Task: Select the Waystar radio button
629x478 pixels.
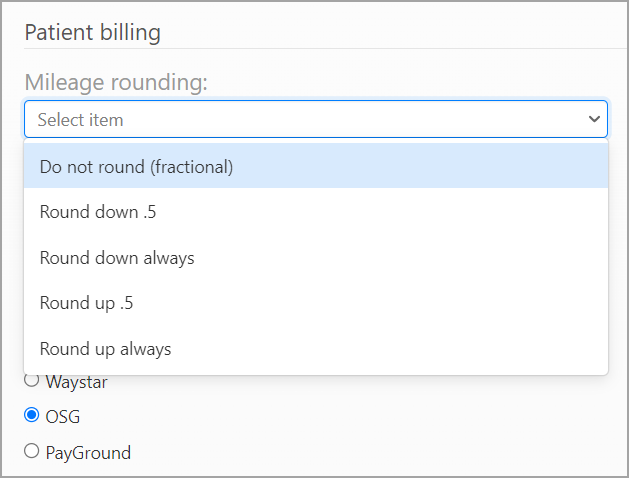Action: [x=32, y=381]
